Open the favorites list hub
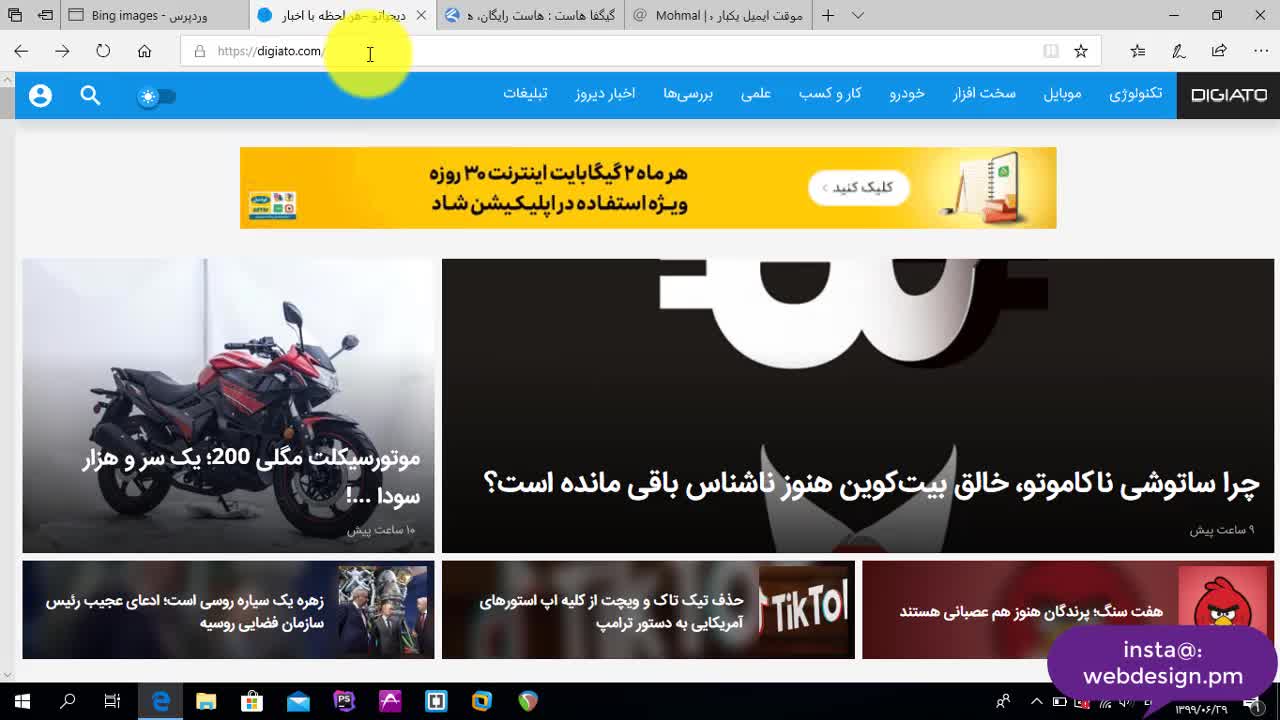This screenshot has width=1280, height=720. coord(1137,51)
